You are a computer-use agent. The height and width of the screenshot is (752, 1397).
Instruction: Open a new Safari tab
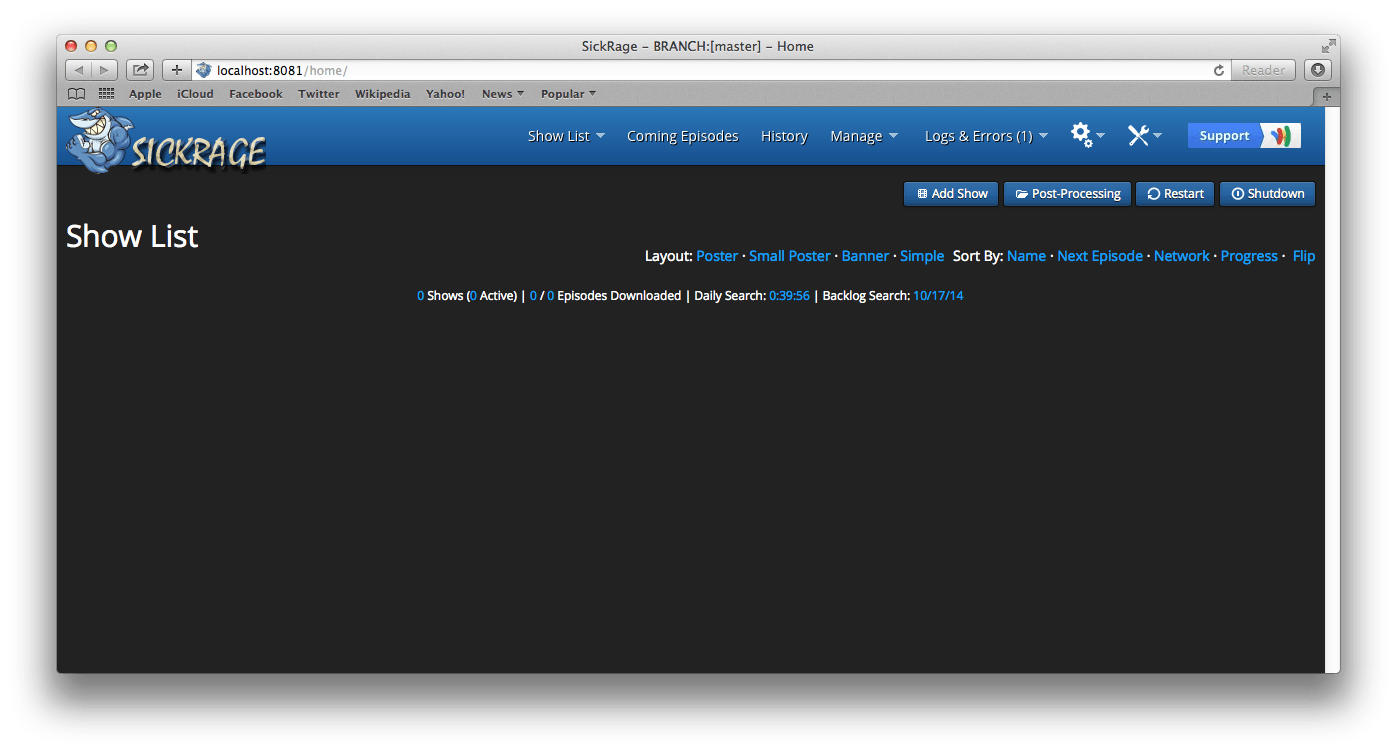[x=1326, y=96]
